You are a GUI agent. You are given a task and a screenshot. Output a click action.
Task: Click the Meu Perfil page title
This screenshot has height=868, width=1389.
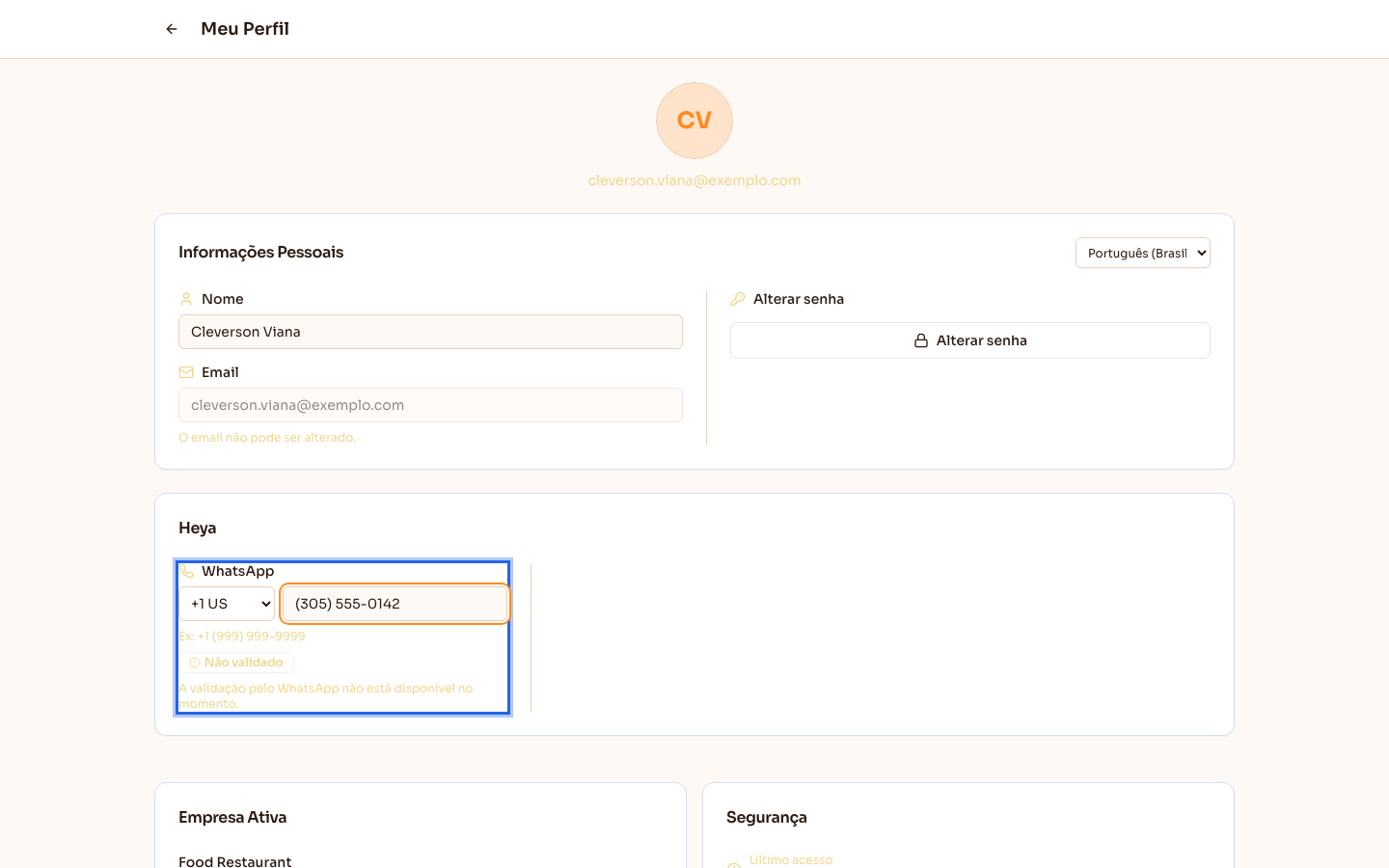(245, 29)
